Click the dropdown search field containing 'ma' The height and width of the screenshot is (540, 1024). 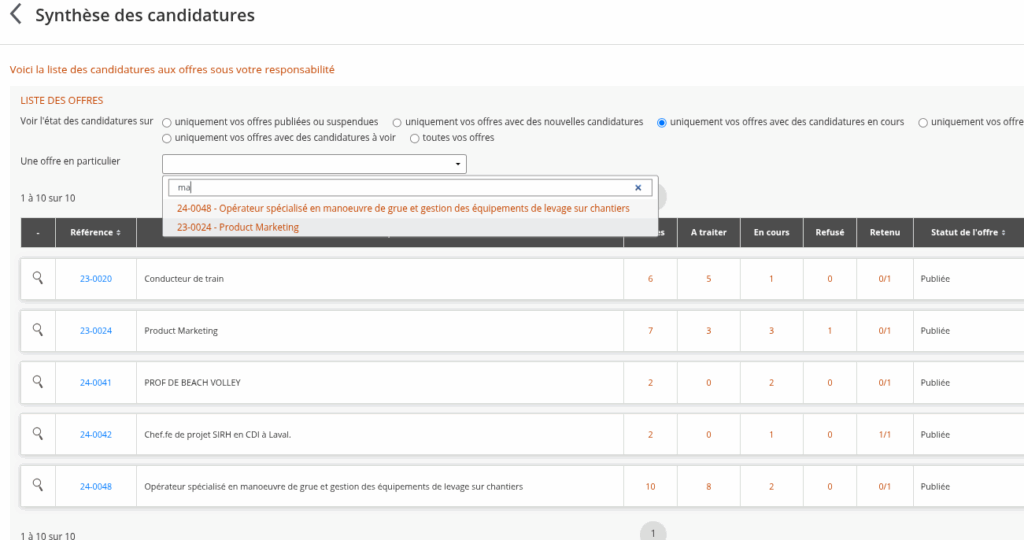click(x=400, y=188)
